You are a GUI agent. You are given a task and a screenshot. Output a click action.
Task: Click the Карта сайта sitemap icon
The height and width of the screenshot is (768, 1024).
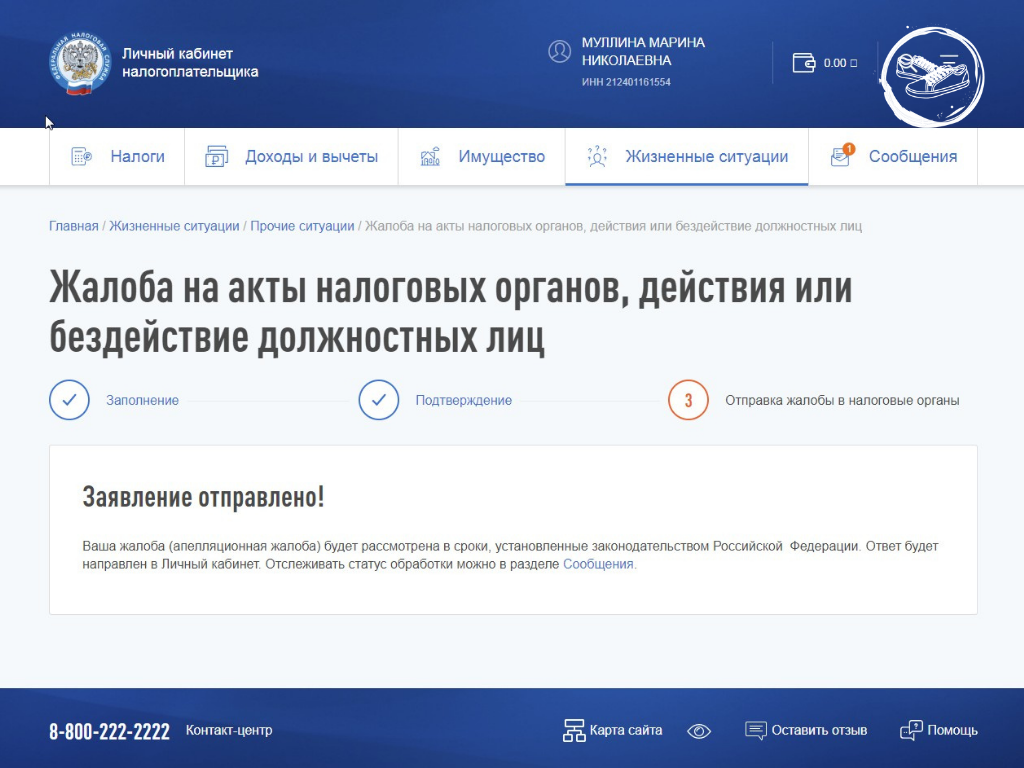pyautogui.click(x=574, y=731)
